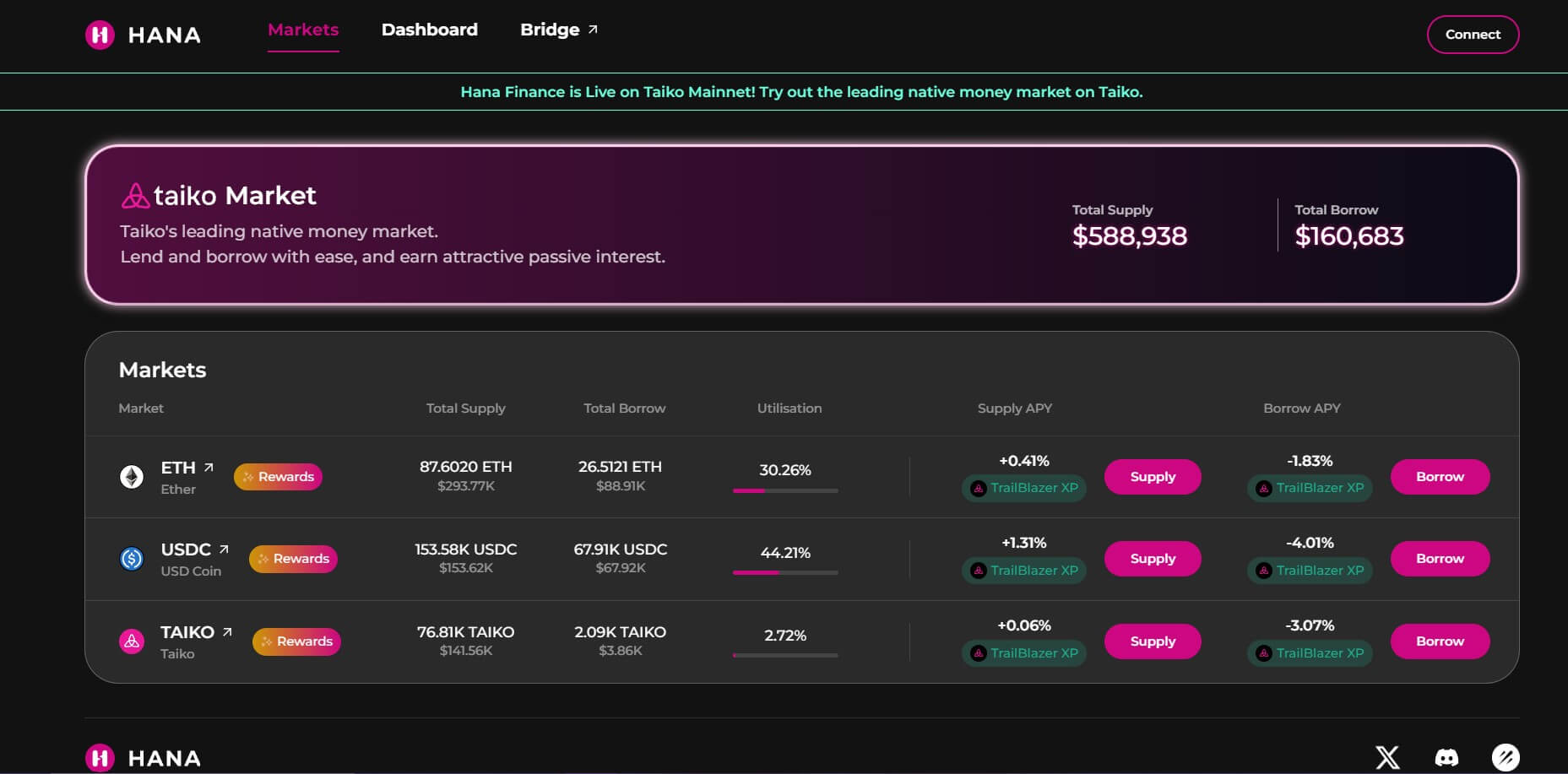Image resolution: width=1568 pixels, height=774 pixels.
Task: Click the Rewards badge in USDC row
Action: (x=293, y=559)
